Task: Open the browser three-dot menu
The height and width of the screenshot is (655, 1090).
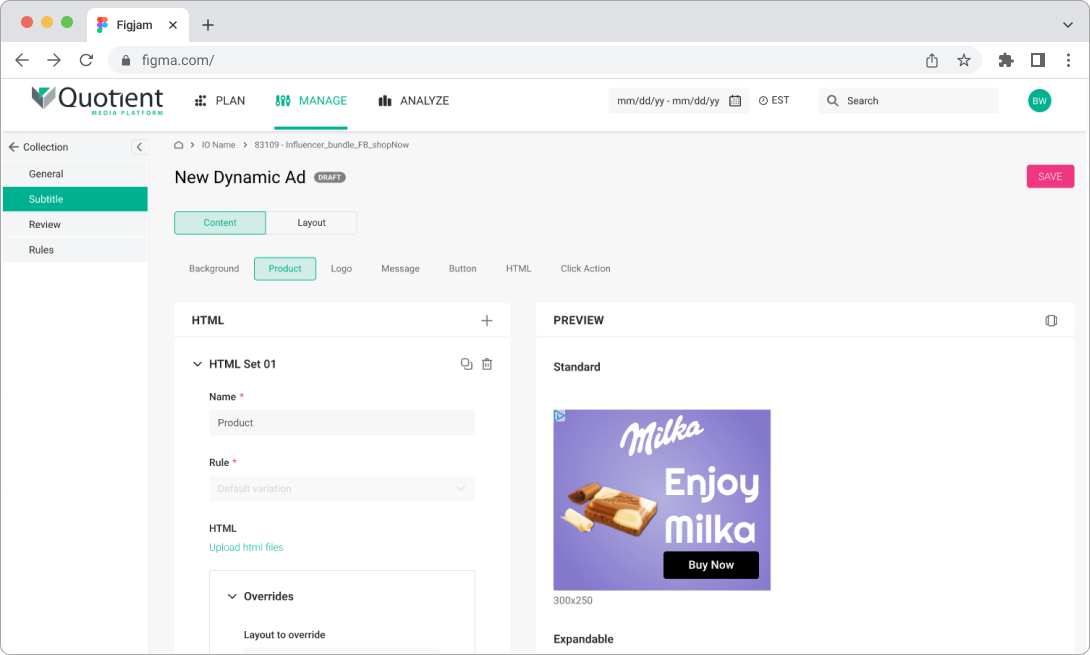Action: click(1068, 60)
